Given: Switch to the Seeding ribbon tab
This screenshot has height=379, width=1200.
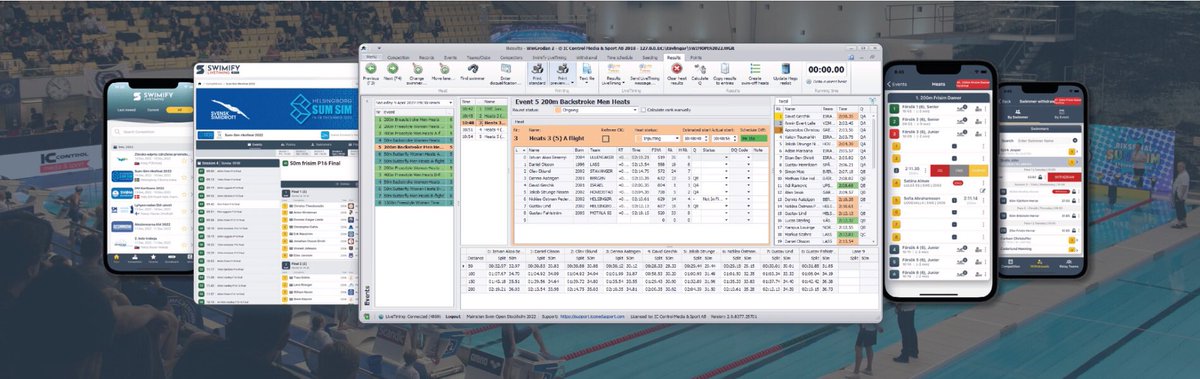Looking at the screenshot, I should pyautogui.click(x=649, y=58).
